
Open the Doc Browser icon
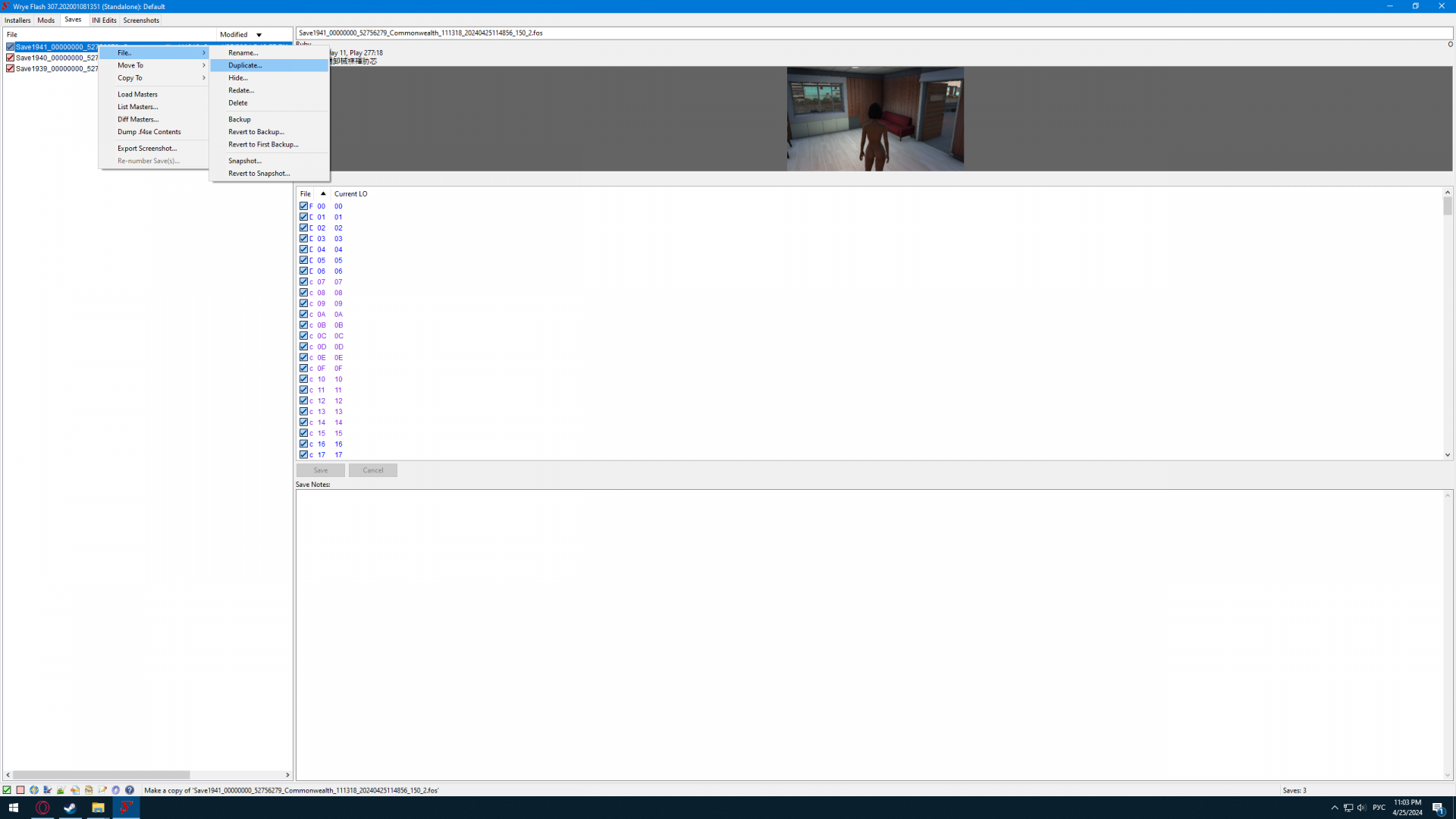point(89,789)
